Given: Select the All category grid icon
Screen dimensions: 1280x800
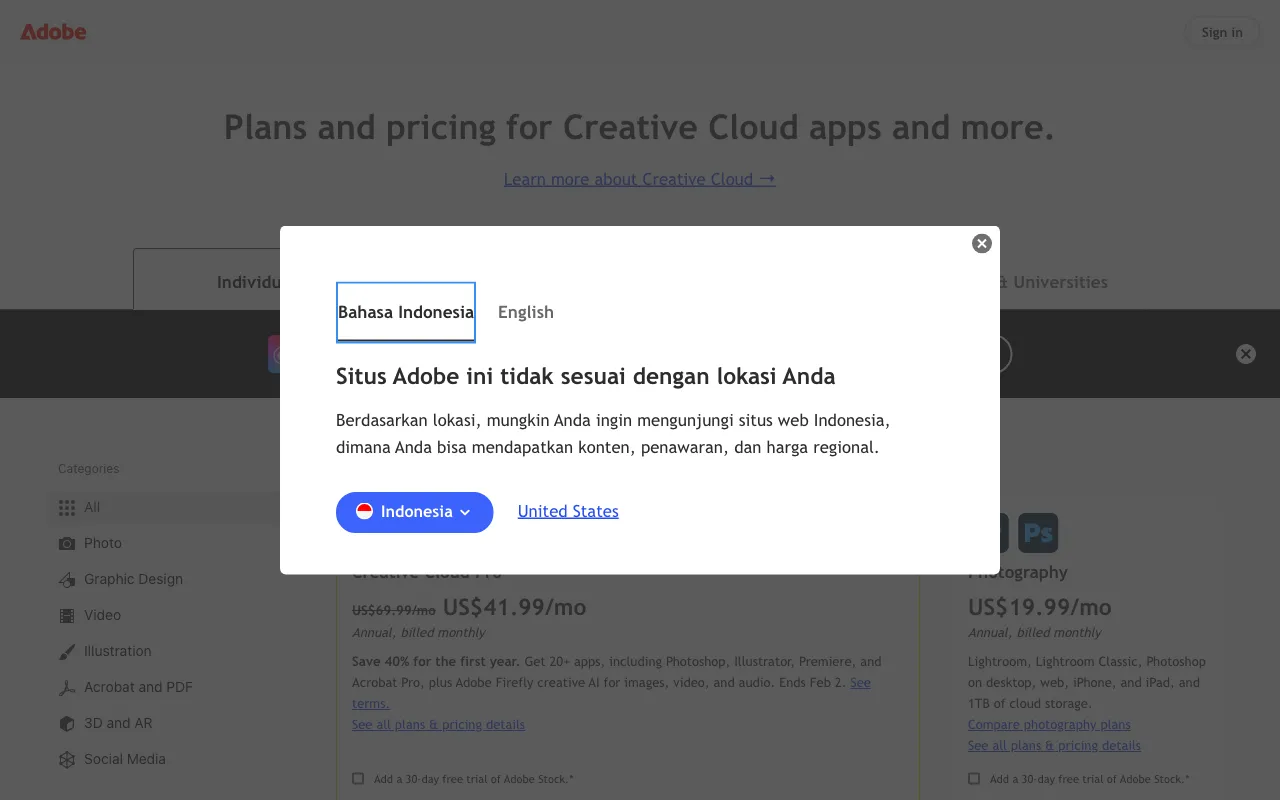Looking at the screenshot, I should 67,508.
